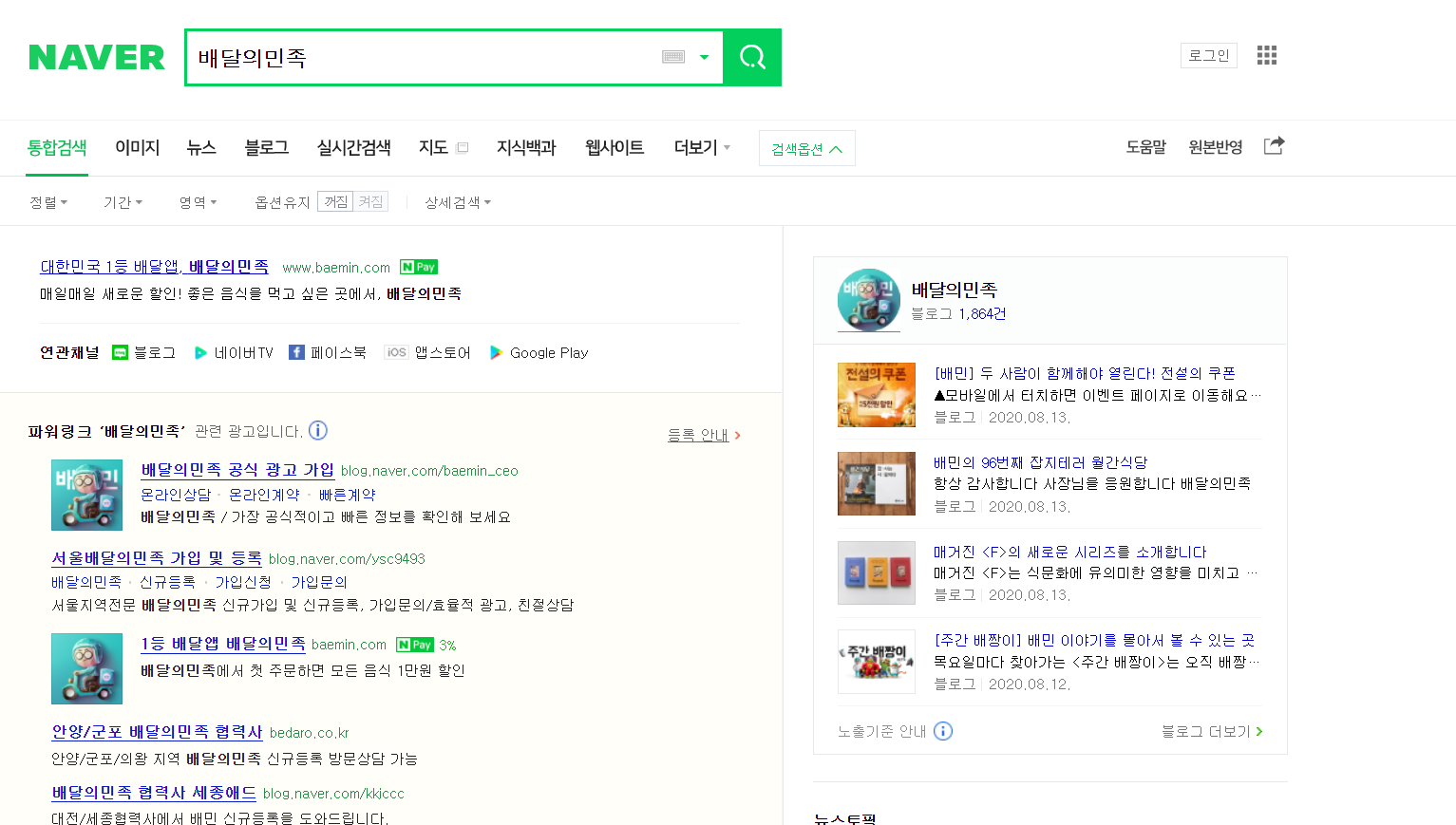Click the 블로그 더보기 link
1456x825 pixels.
pyautogui.click(x=1212, y=731)
